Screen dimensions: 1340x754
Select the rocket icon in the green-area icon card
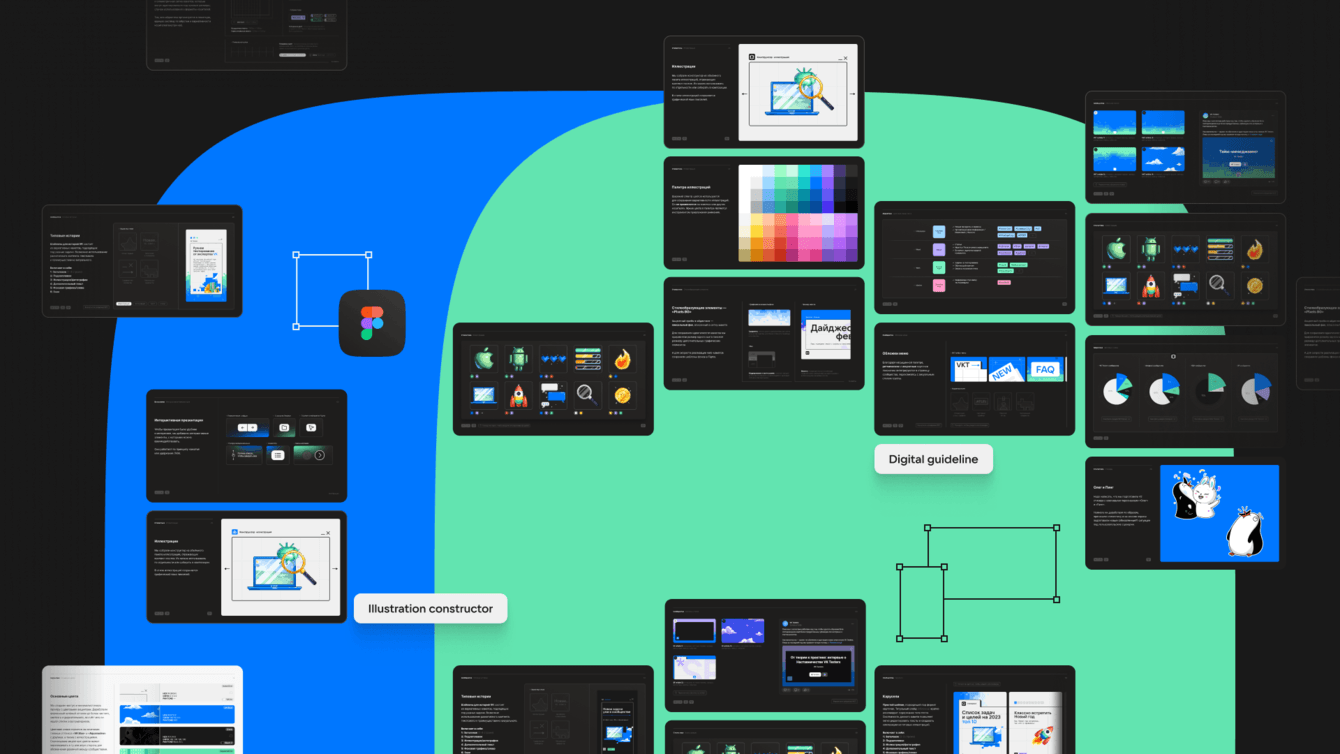pos(518,396)
